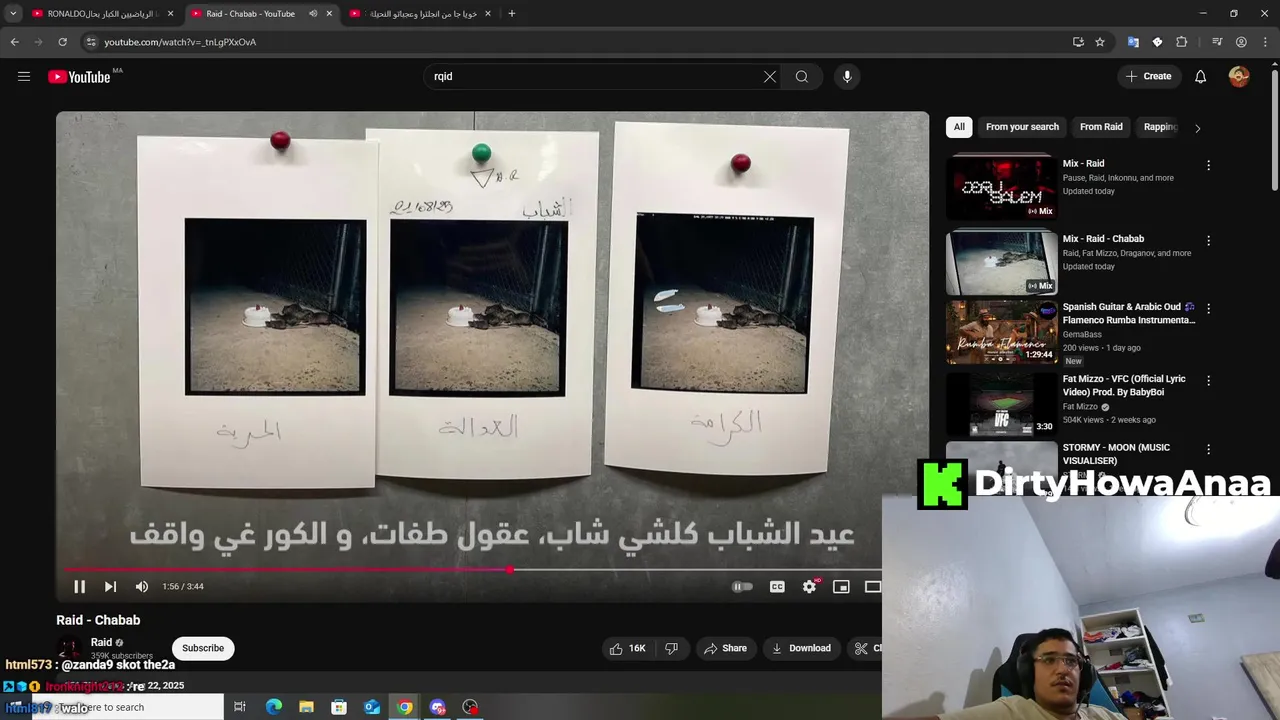Switch to RONALDO browser tab
Image resolution: width=1280 pixels, height=720 pixels.
(102, 14)
